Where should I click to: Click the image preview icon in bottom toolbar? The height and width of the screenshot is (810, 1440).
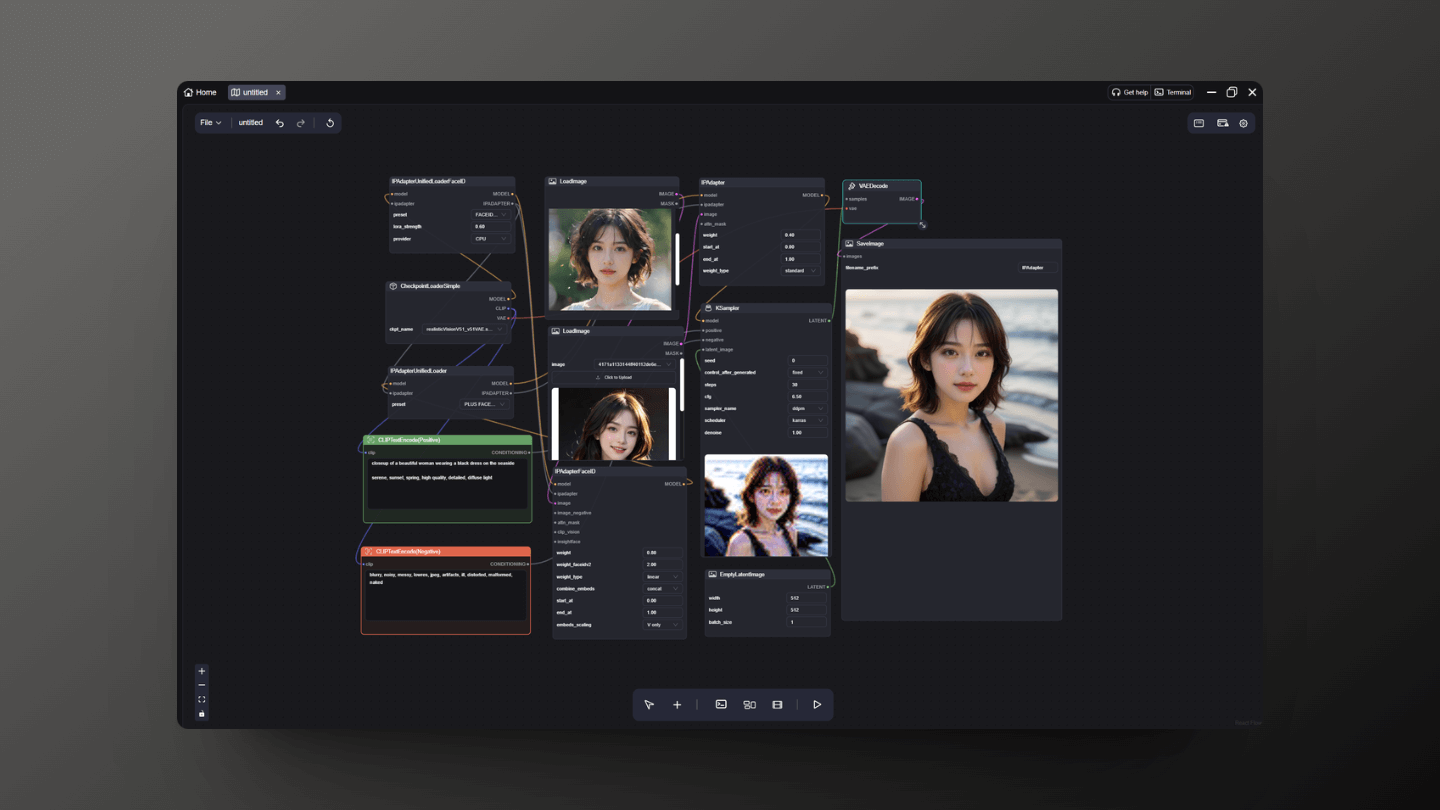tap(720, 704)
